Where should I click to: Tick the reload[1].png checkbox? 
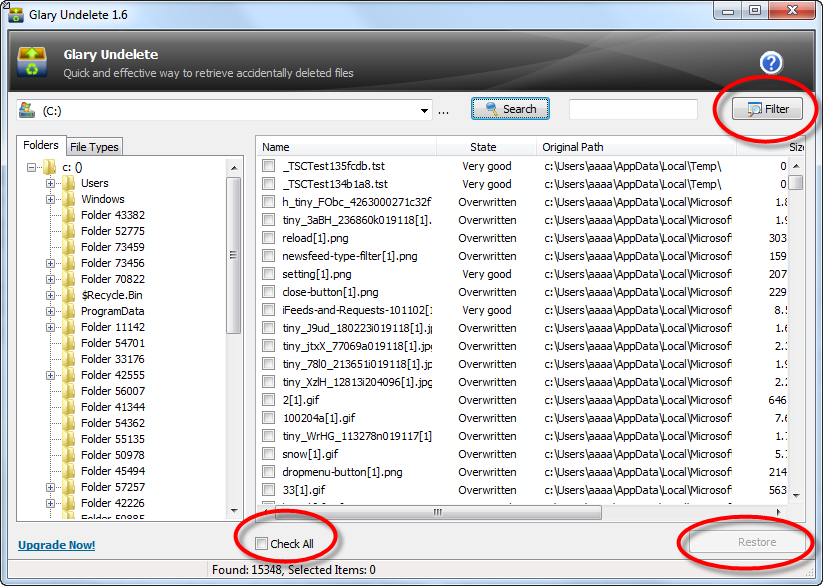click(x=268, y=238)
